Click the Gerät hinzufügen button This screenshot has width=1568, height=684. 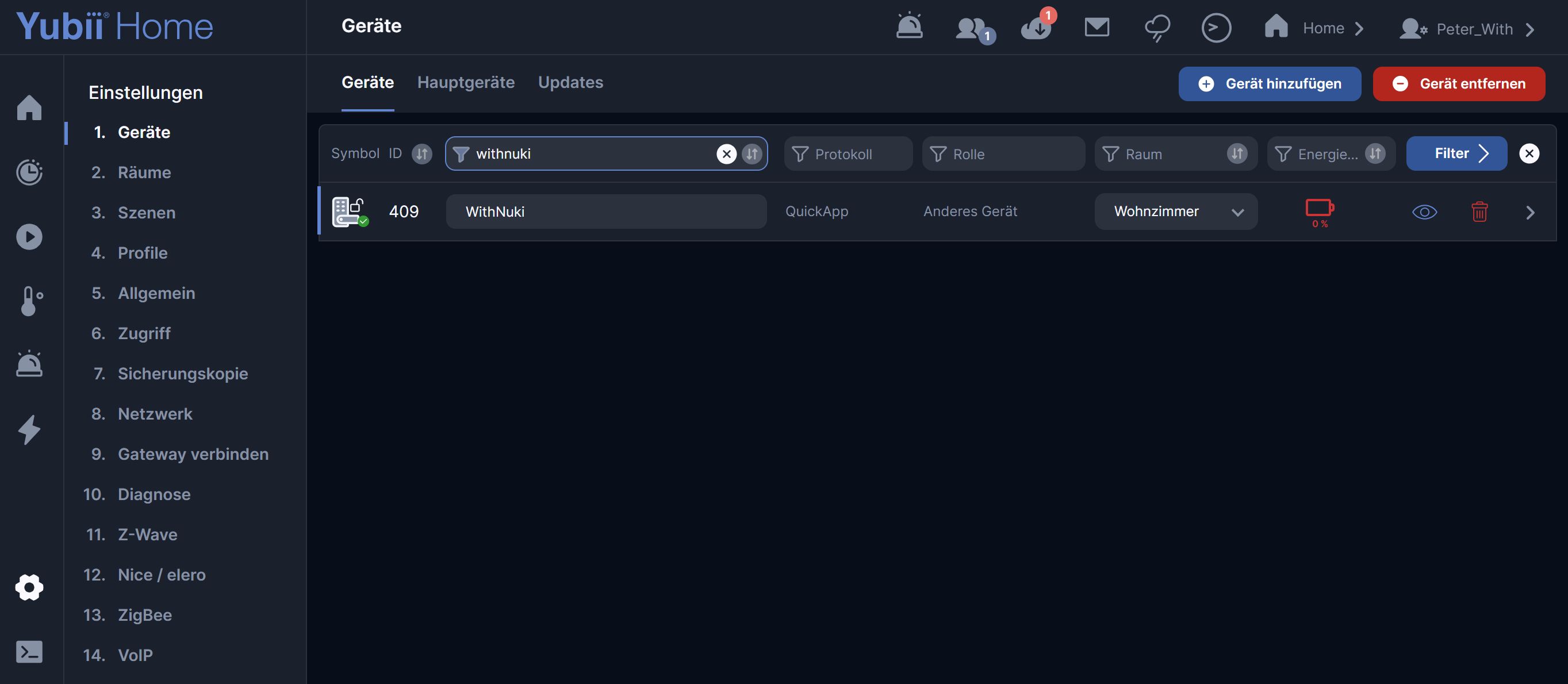tap(1269, 84)
